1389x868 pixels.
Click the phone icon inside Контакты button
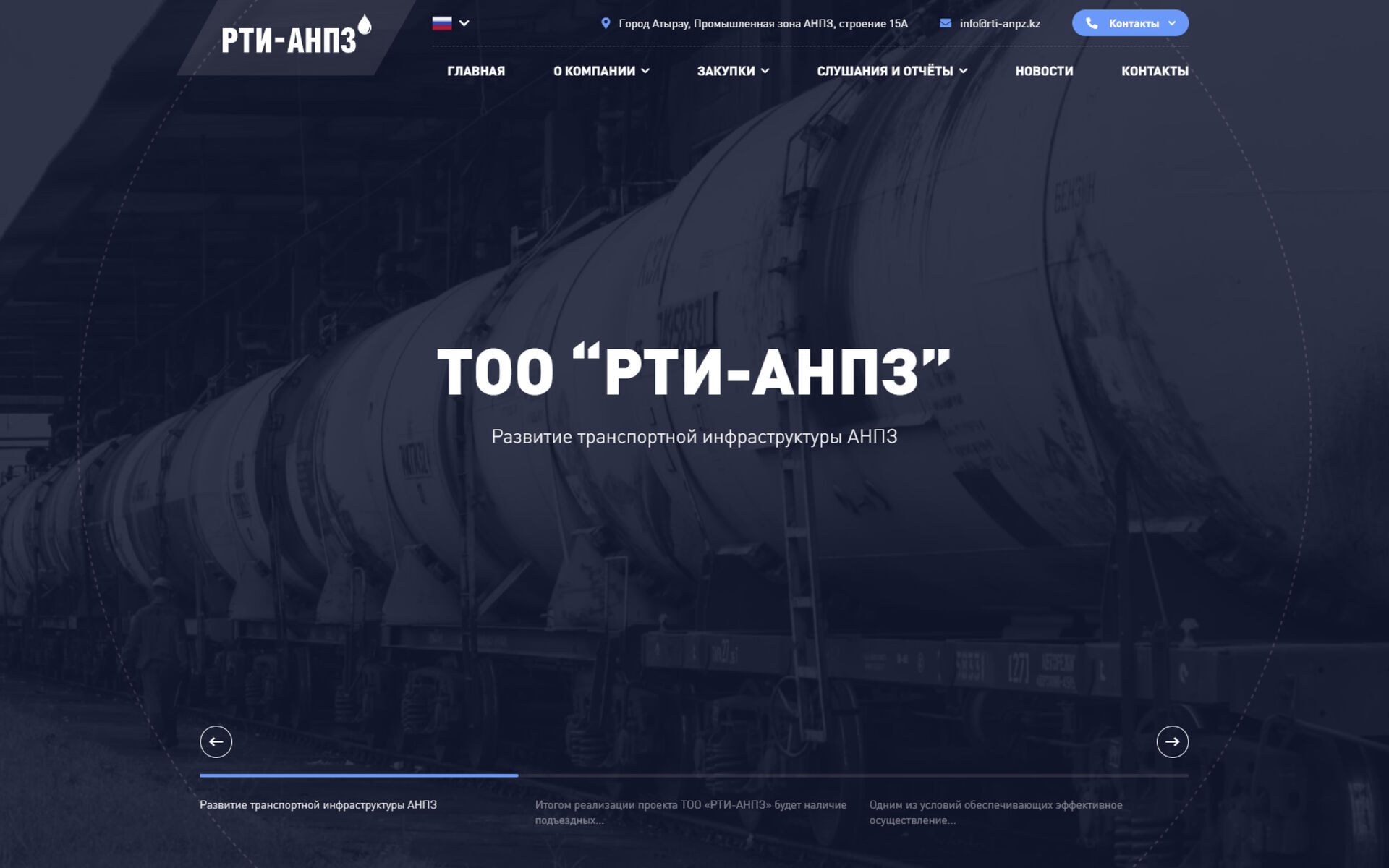tap(1092, 22)
